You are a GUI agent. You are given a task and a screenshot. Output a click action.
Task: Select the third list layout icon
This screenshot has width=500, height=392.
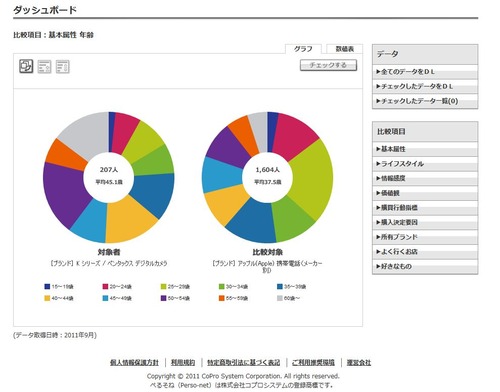click(x=63, y=67)
